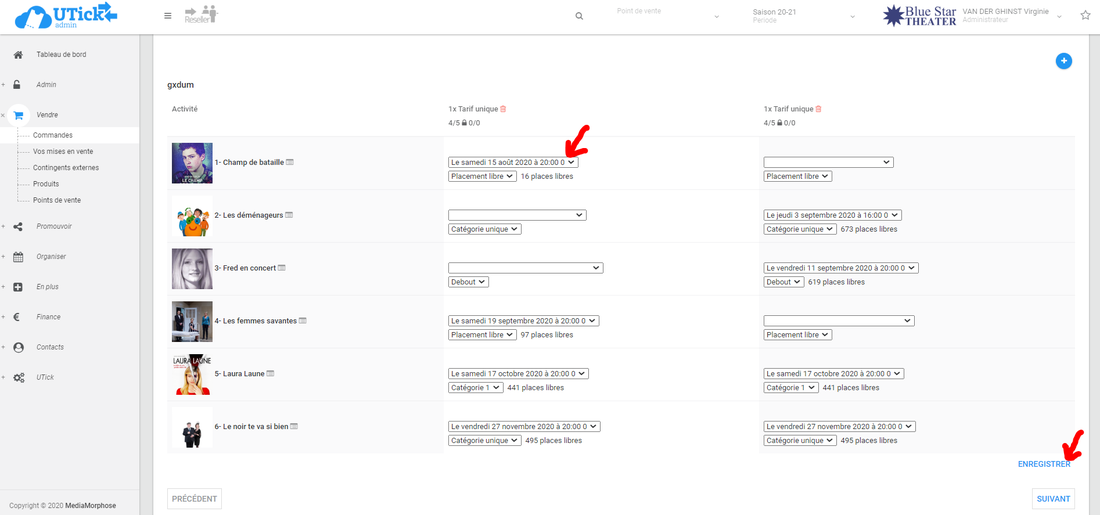The height and width of the screenshot is (515, 1100).
Task: Click the hamburger menu icon
Action: click(x=167, y=16)
